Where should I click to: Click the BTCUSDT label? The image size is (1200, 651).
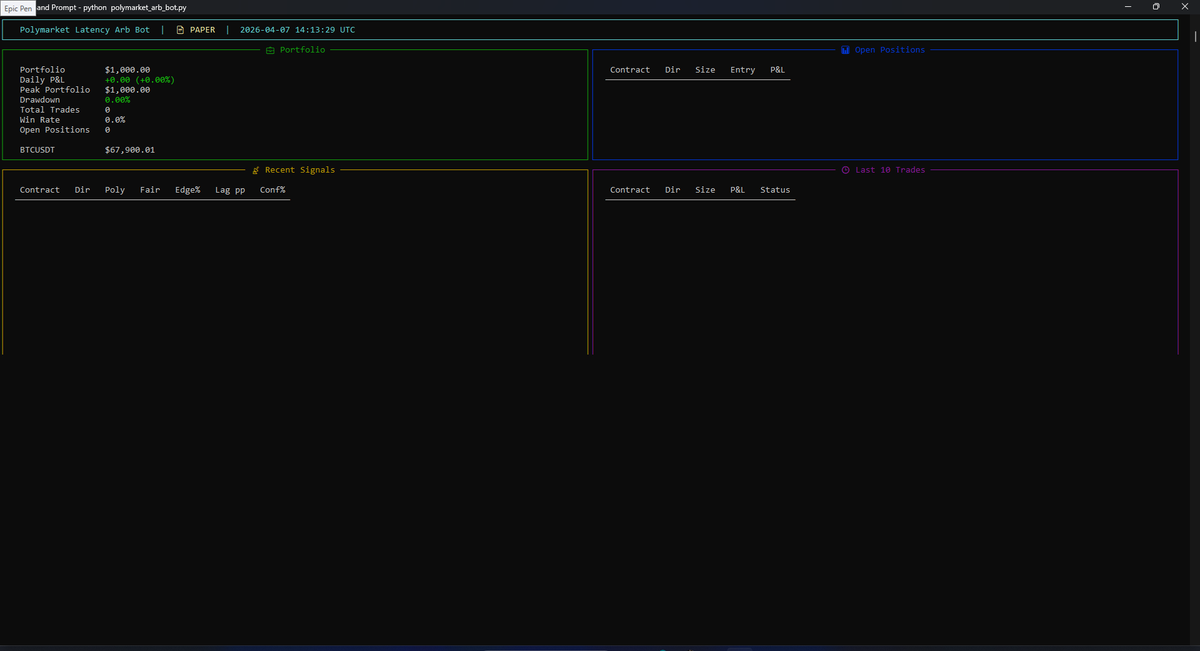click(37, 150)
